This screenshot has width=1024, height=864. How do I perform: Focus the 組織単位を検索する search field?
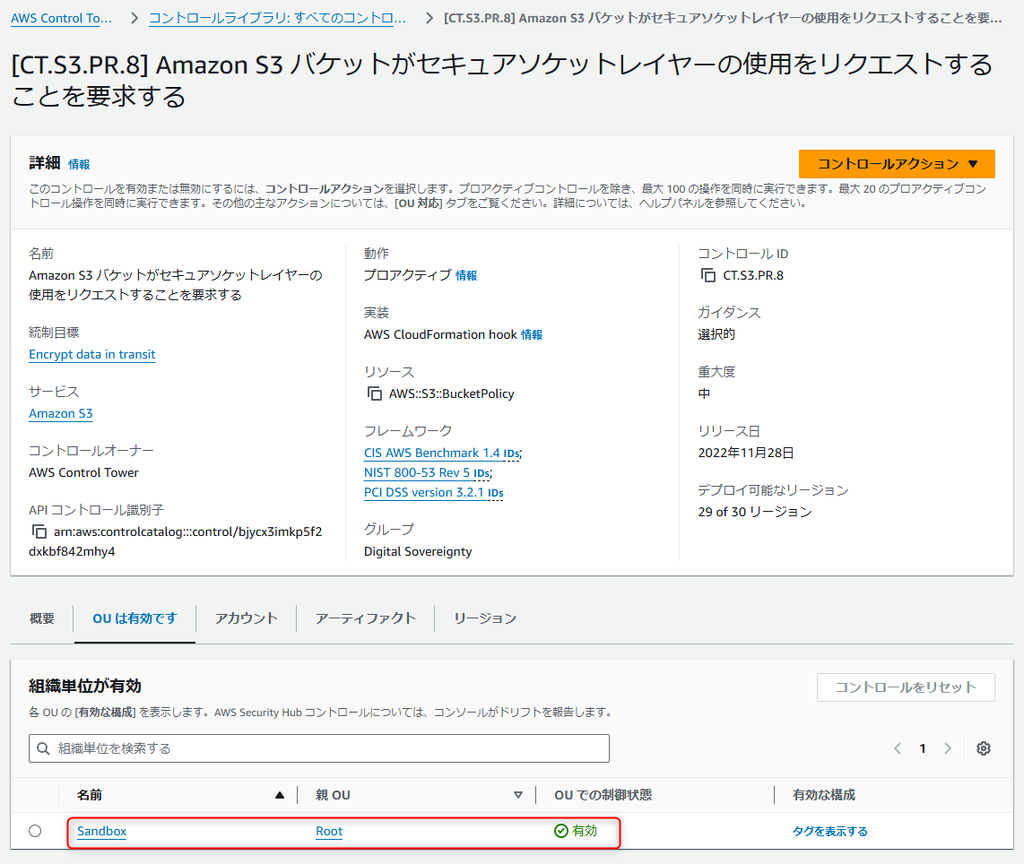tap(319, 748)
